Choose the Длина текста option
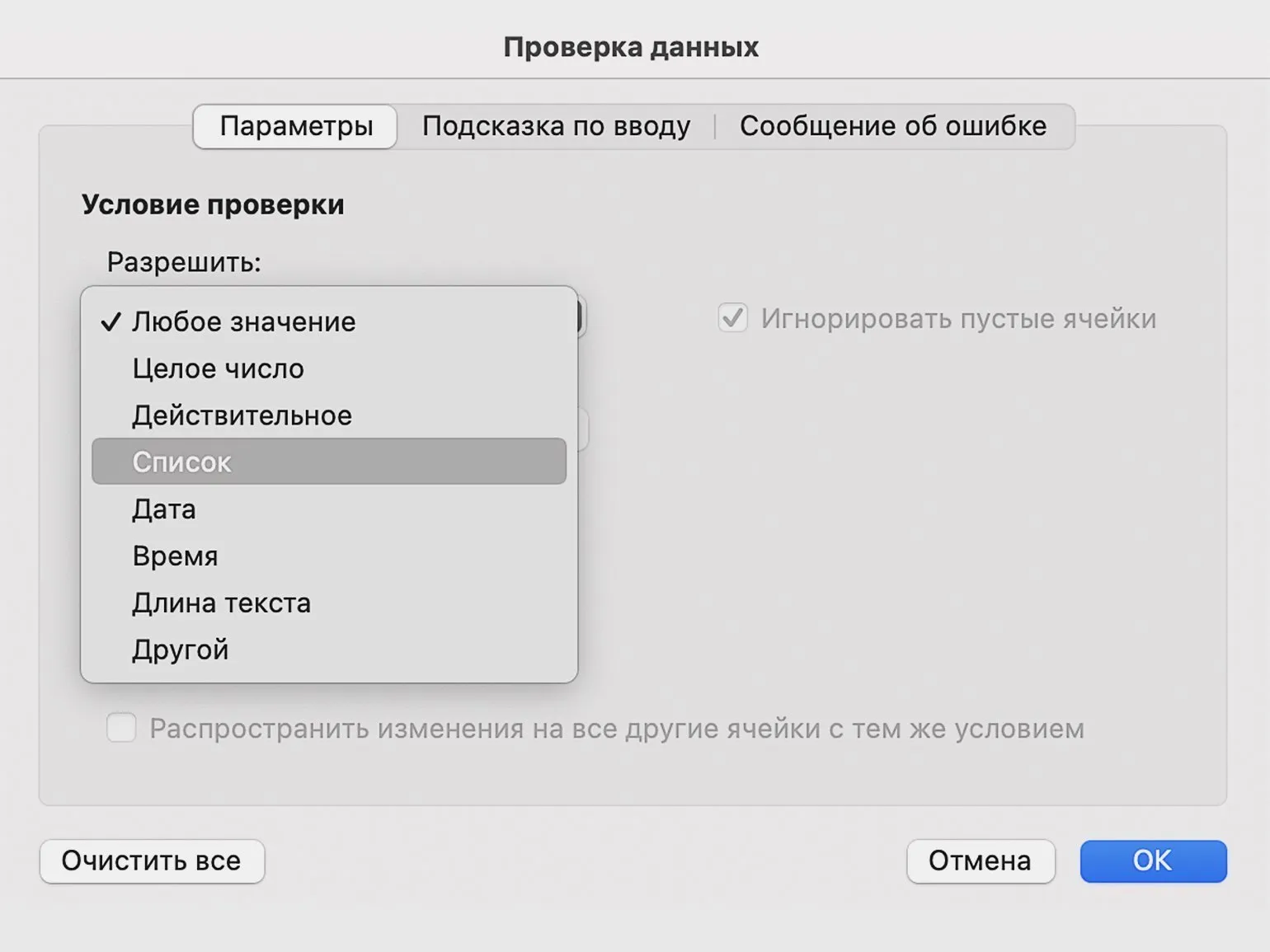The width and height of the screenshot is (1270, 952). coord(221,603)
